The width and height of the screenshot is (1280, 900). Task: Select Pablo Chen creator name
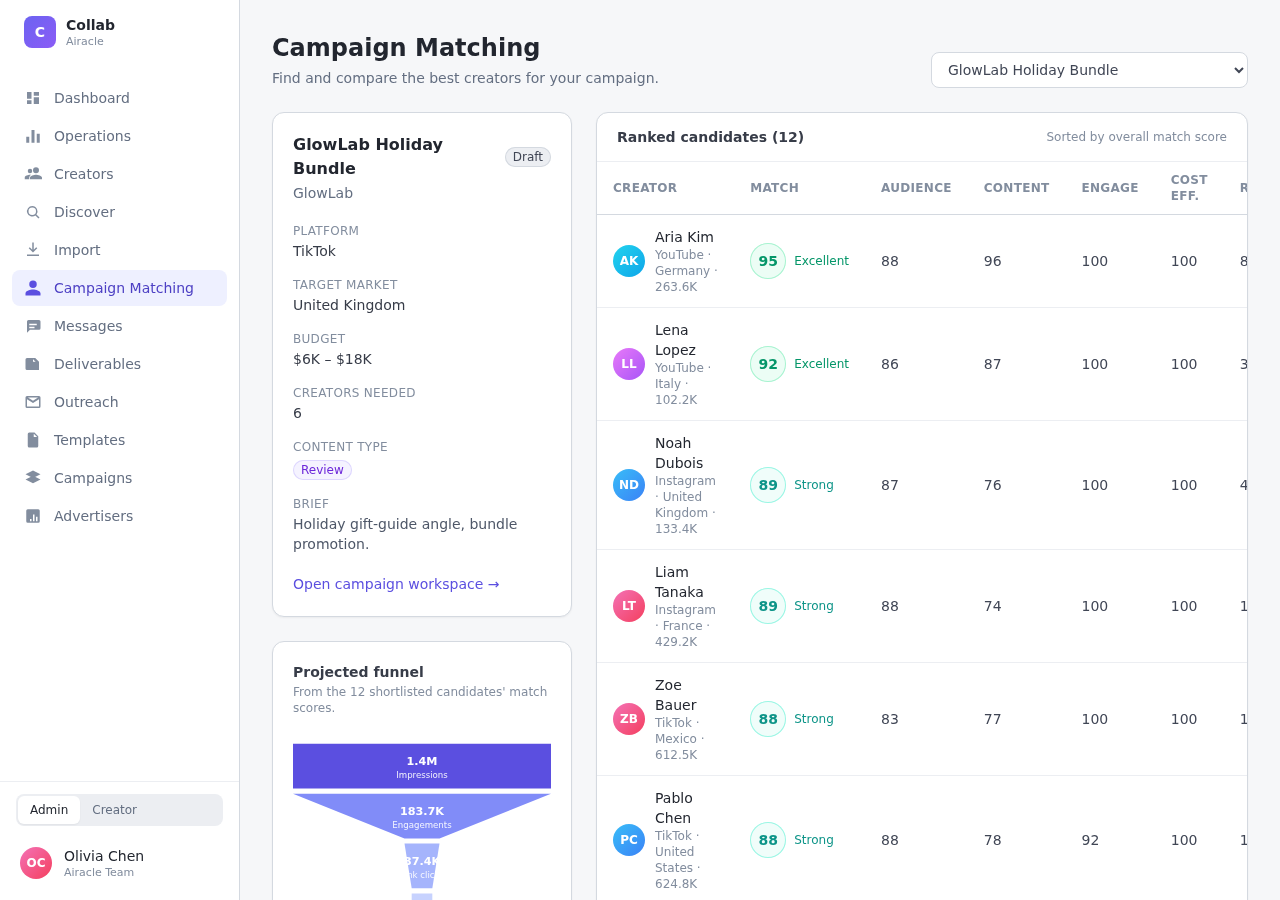point(674,808)
